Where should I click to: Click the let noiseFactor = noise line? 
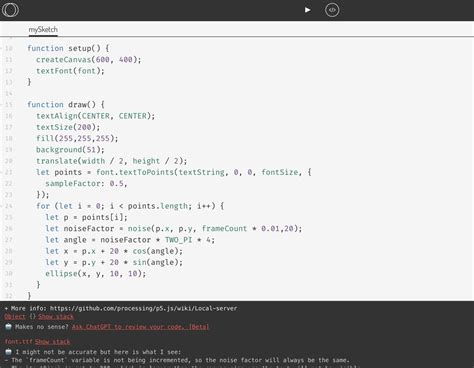174,229
